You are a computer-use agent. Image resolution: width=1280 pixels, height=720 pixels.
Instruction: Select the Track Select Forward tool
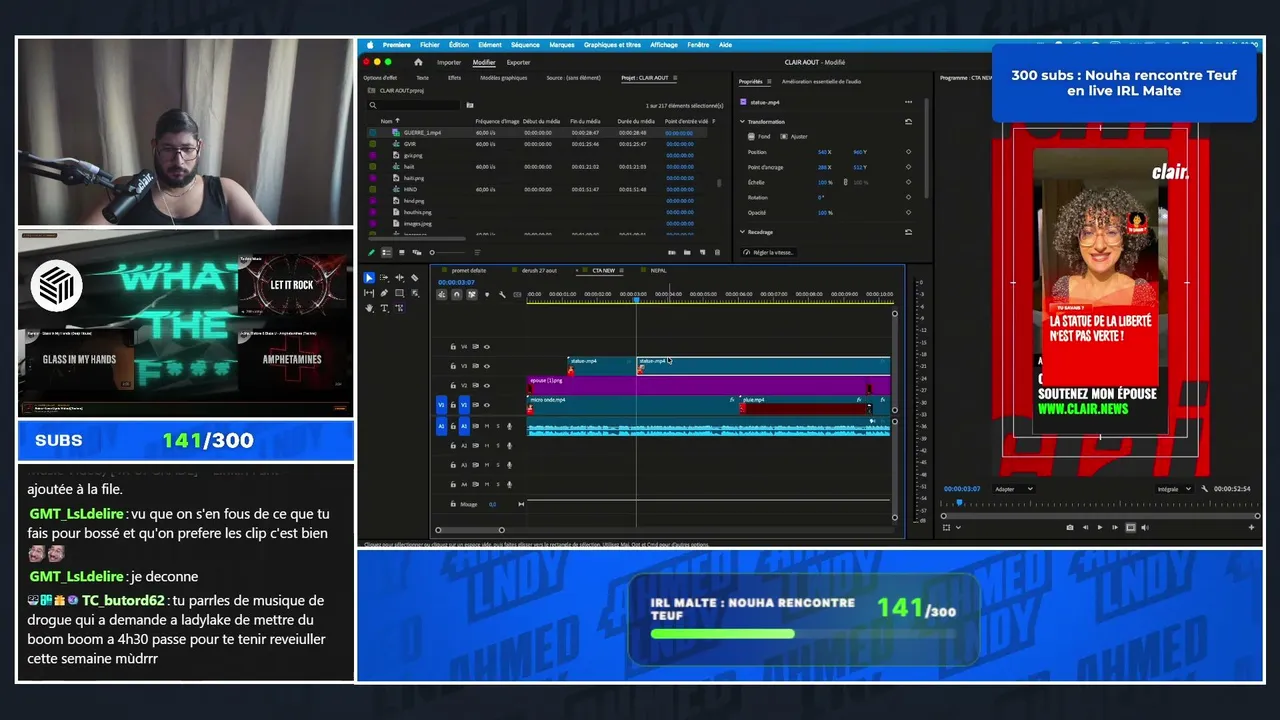coord(384,278)
